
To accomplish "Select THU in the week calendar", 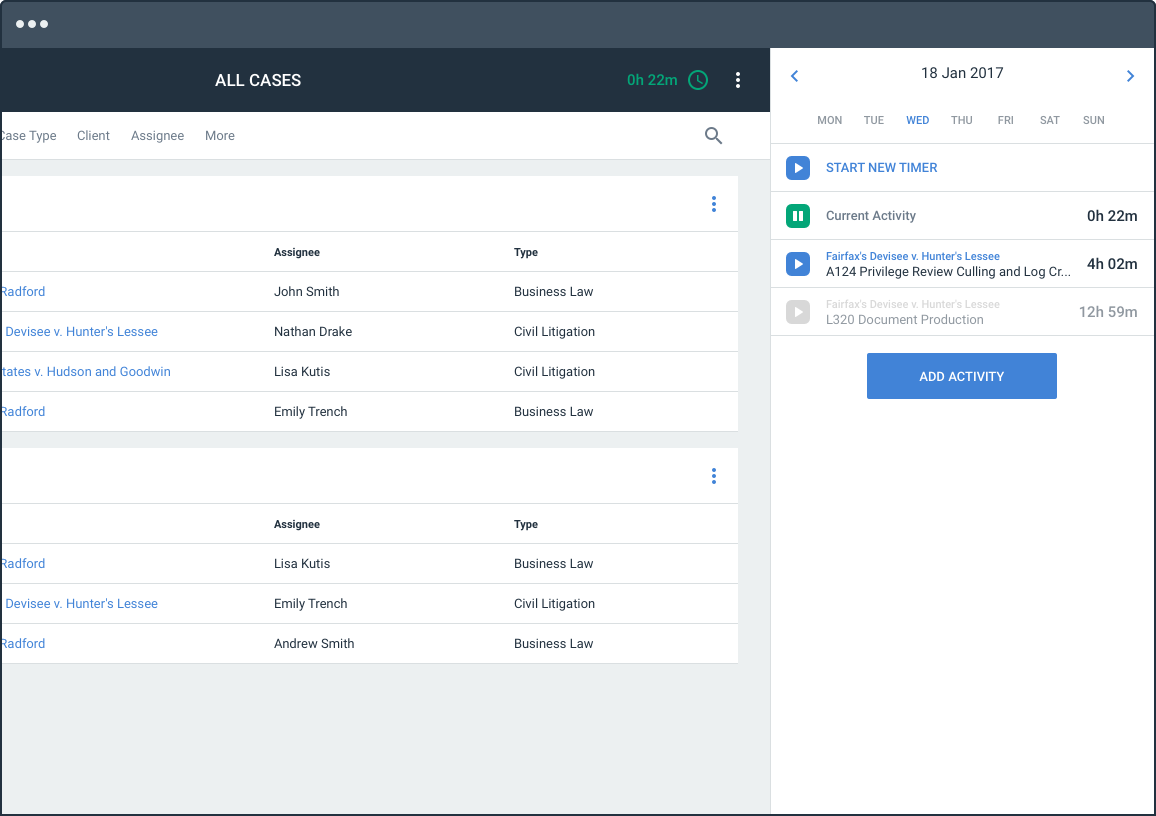I will [x=961, y=120].
